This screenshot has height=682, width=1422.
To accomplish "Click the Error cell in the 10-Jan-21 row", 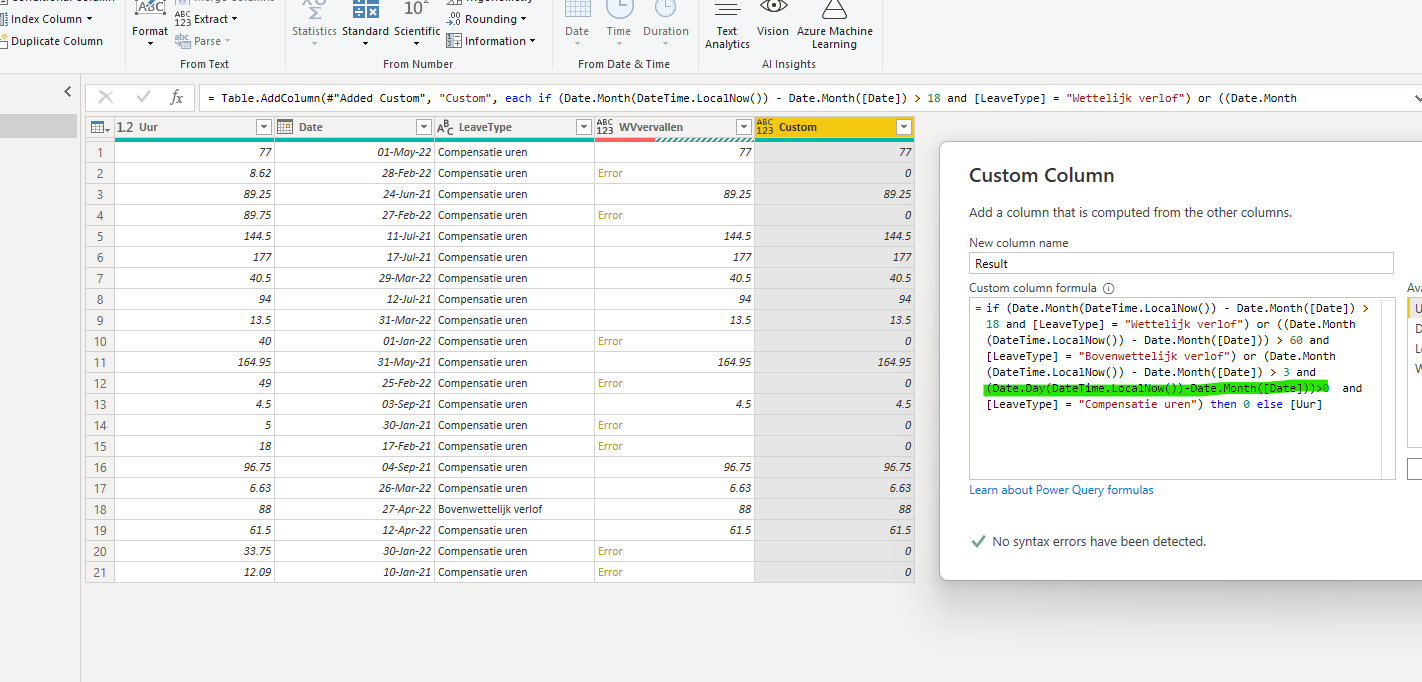I will pos(674,572).
